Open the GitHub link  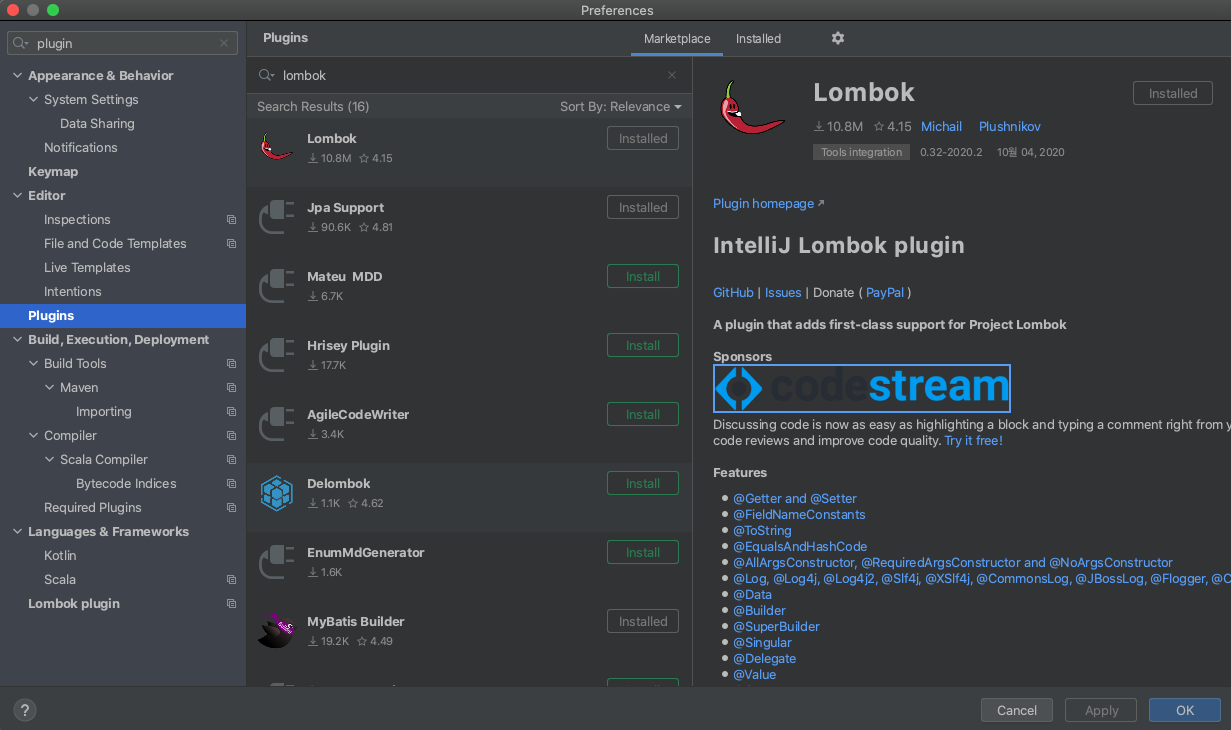733,293
